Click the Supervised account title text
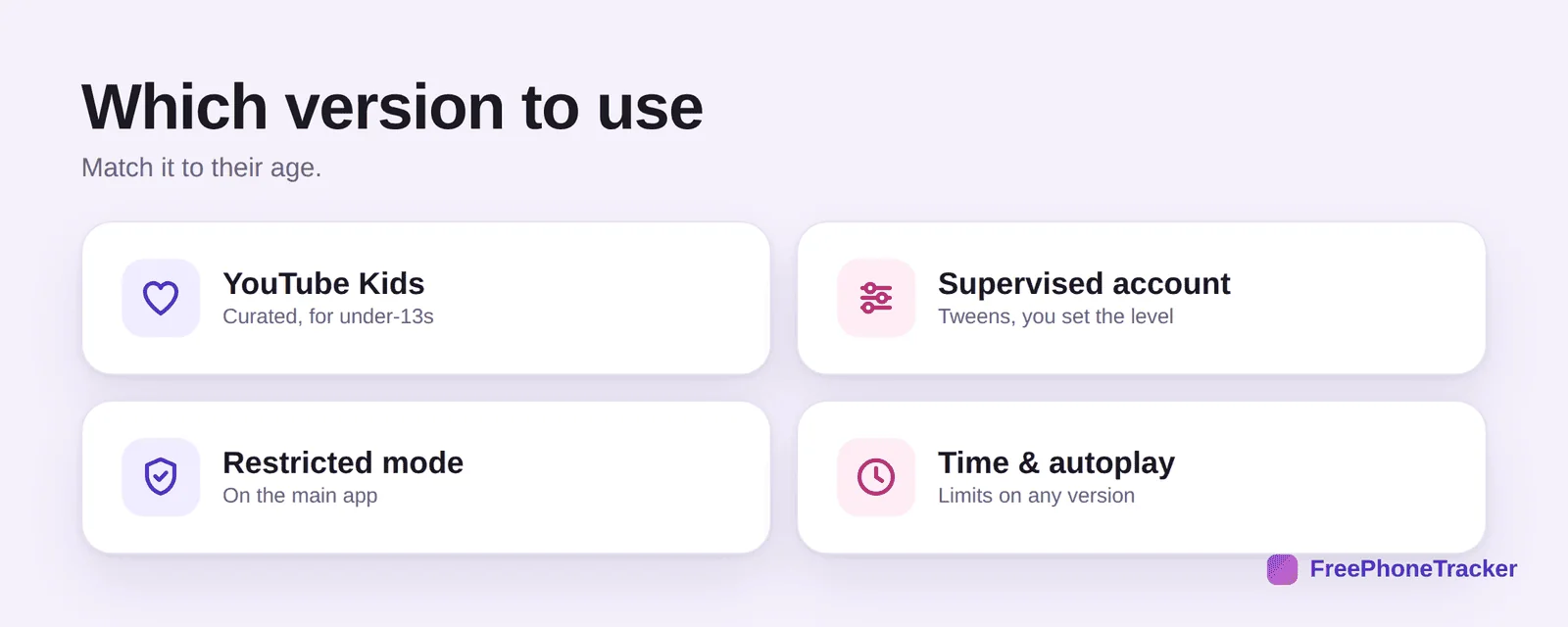The image size is (1568, 627). click(1084, 283)
